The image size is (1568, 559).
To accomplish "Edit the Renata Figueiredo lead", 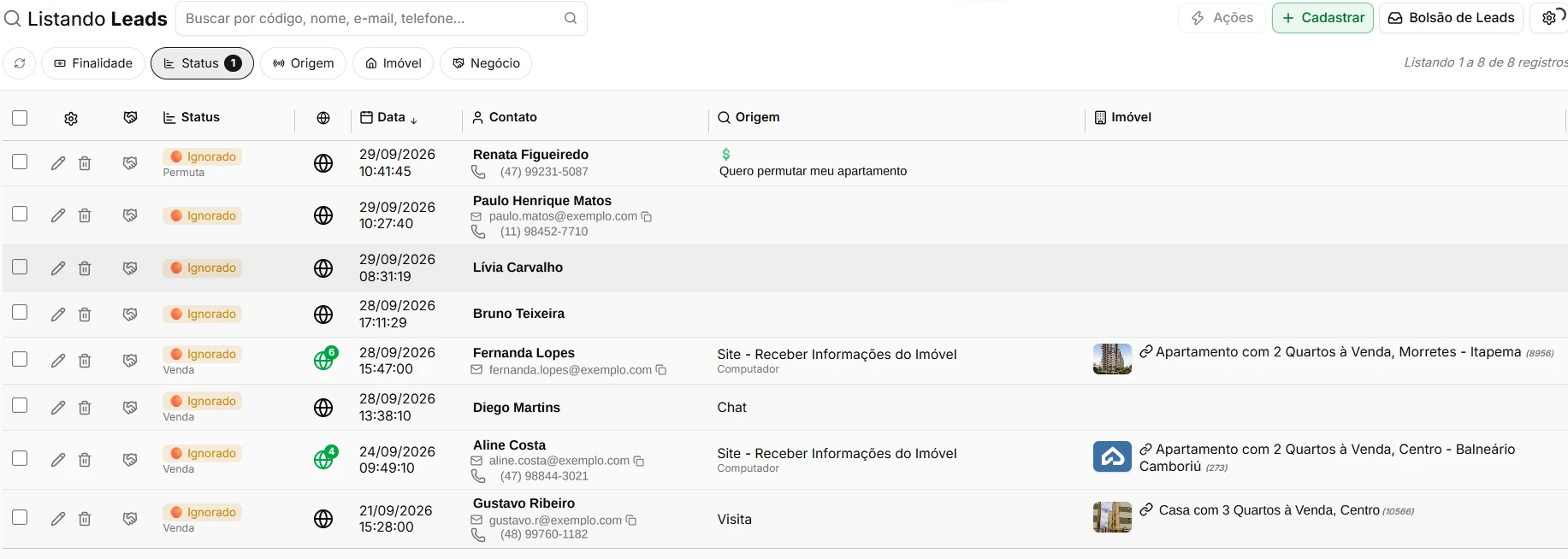I will click(x=58, y=163).
